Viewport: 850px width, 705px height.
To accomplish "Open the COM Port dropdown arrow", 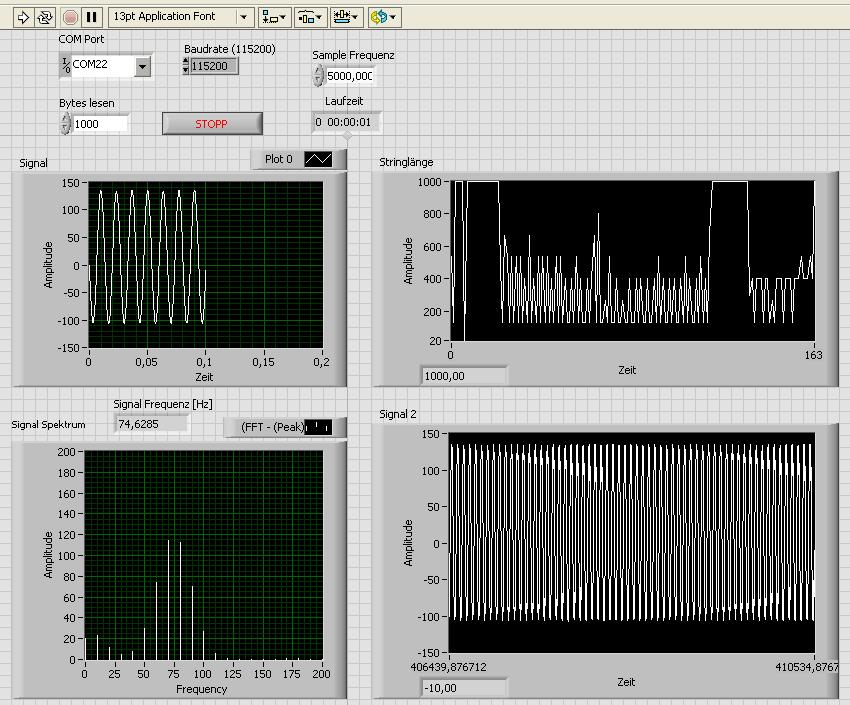I will pyautogui.click(x=142, y=66).
